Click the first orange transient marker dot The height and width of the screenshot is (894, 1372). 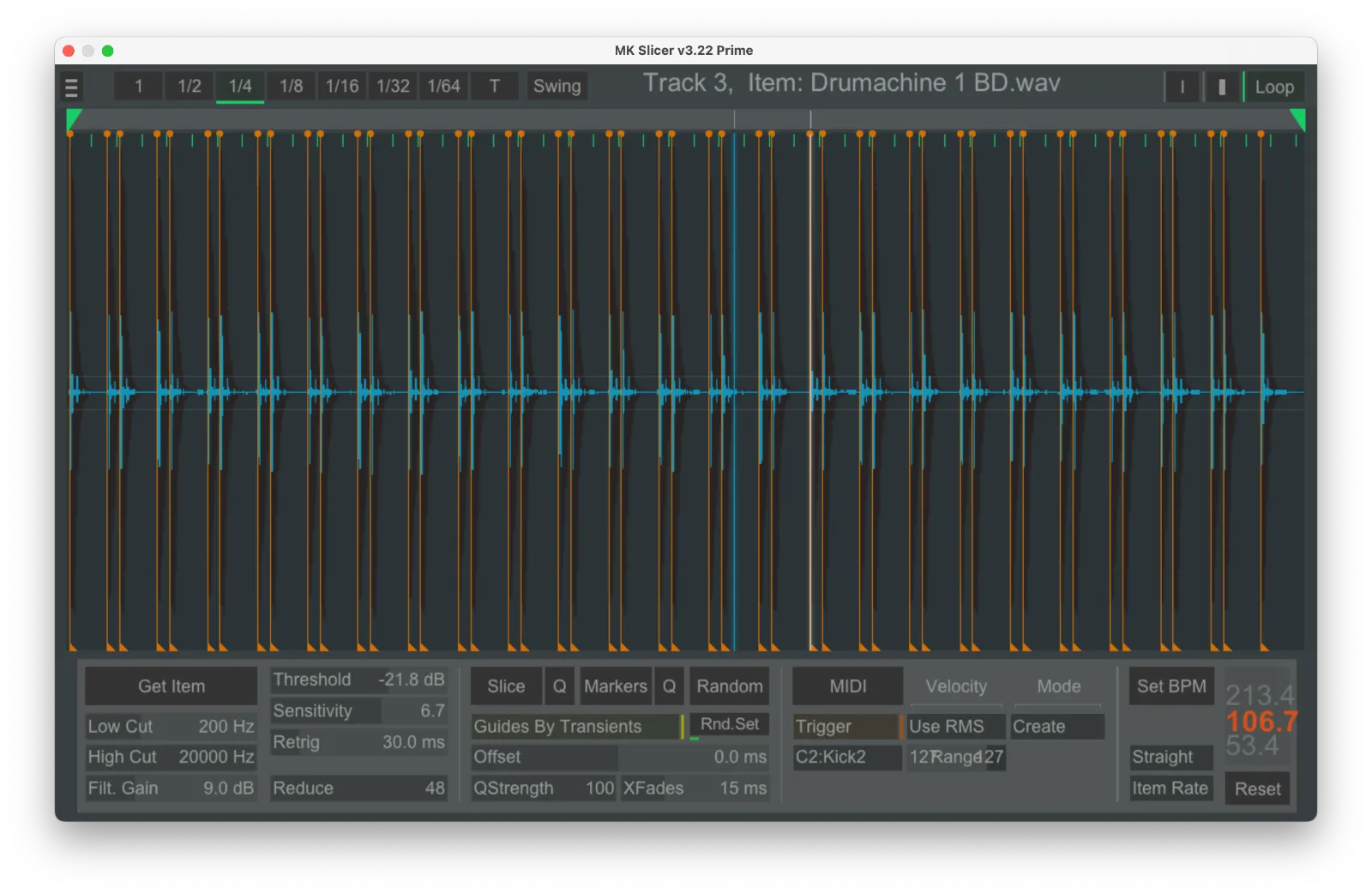point(69,134)
